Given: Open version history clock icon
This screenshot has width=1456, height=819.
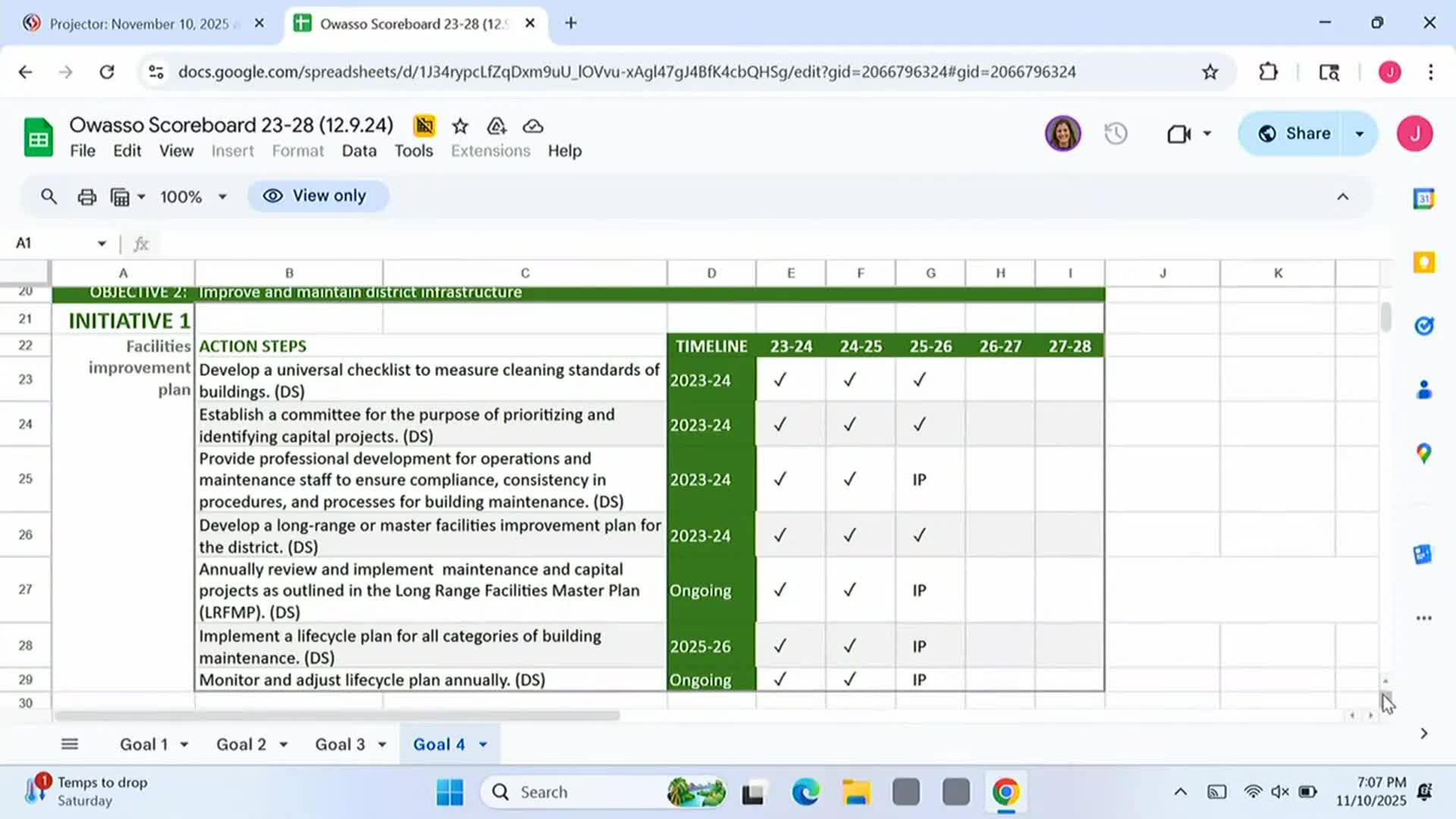Looking at the screenshot, I should 1116,134.
